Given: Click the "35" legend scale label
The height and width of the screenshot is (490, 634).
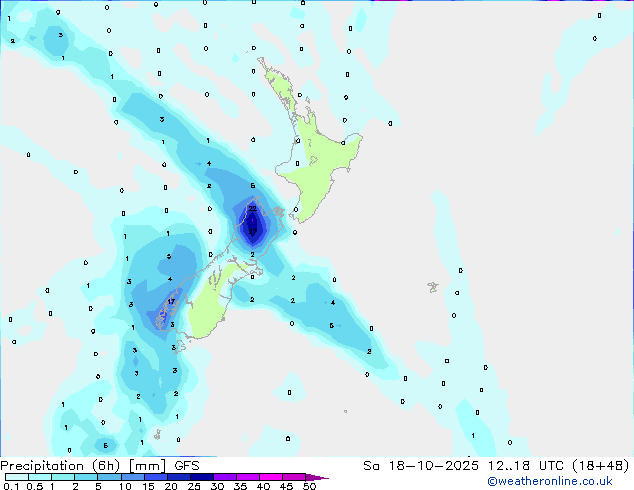Looking at the screenshot, I should 240,486.
